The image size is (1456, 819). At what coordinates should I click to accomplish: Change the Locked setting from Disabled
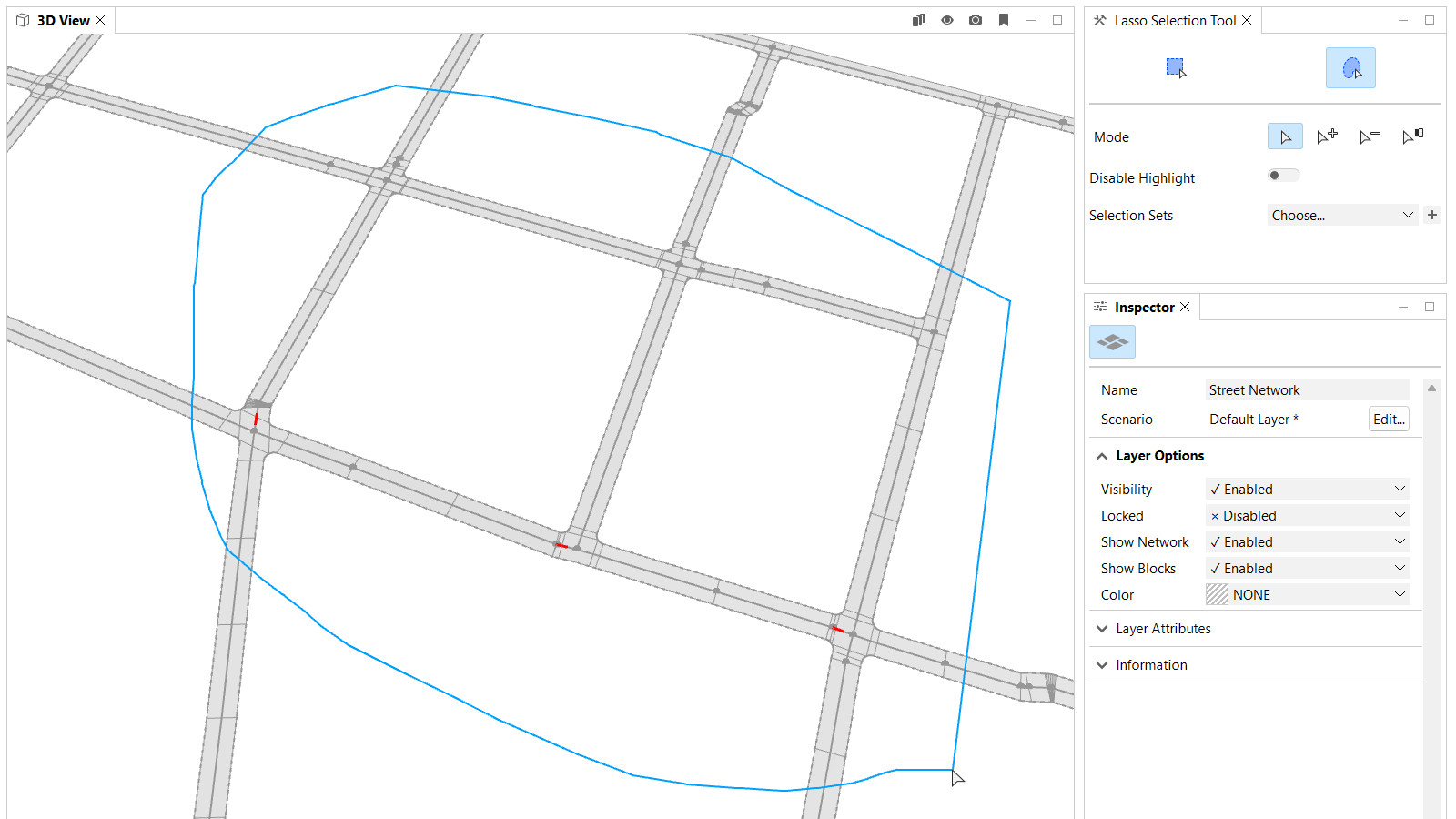(x=1307, y=515)
